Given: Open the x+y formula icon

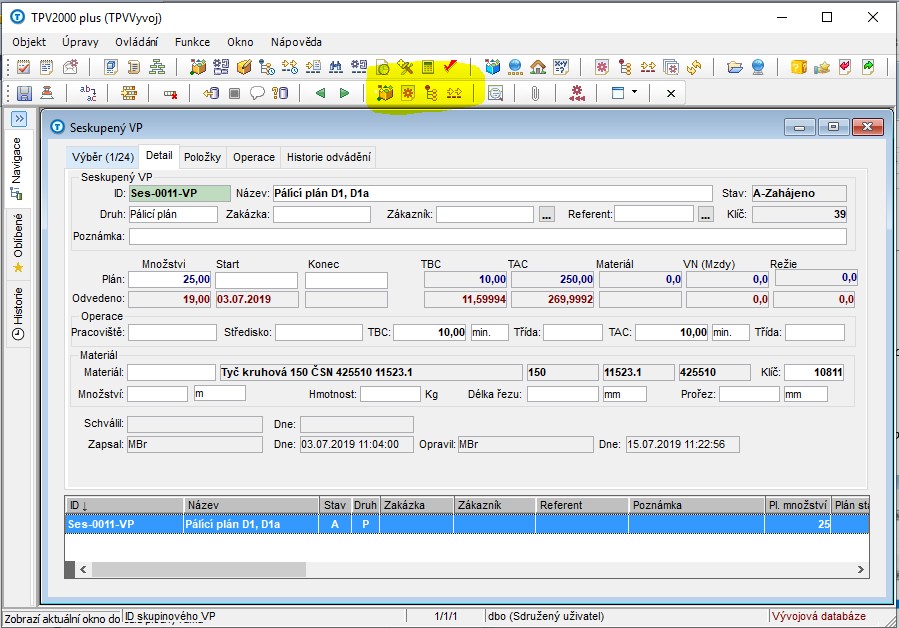Looking at the screenshot, I should (561, 67).
